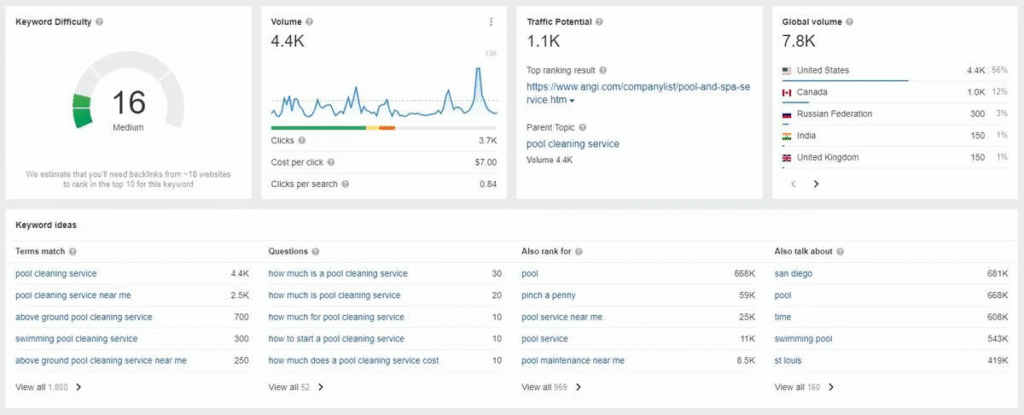Screen dimensions: 1024x415
Task: Go to next page of countries list
Action: click(x=816, y=184)
